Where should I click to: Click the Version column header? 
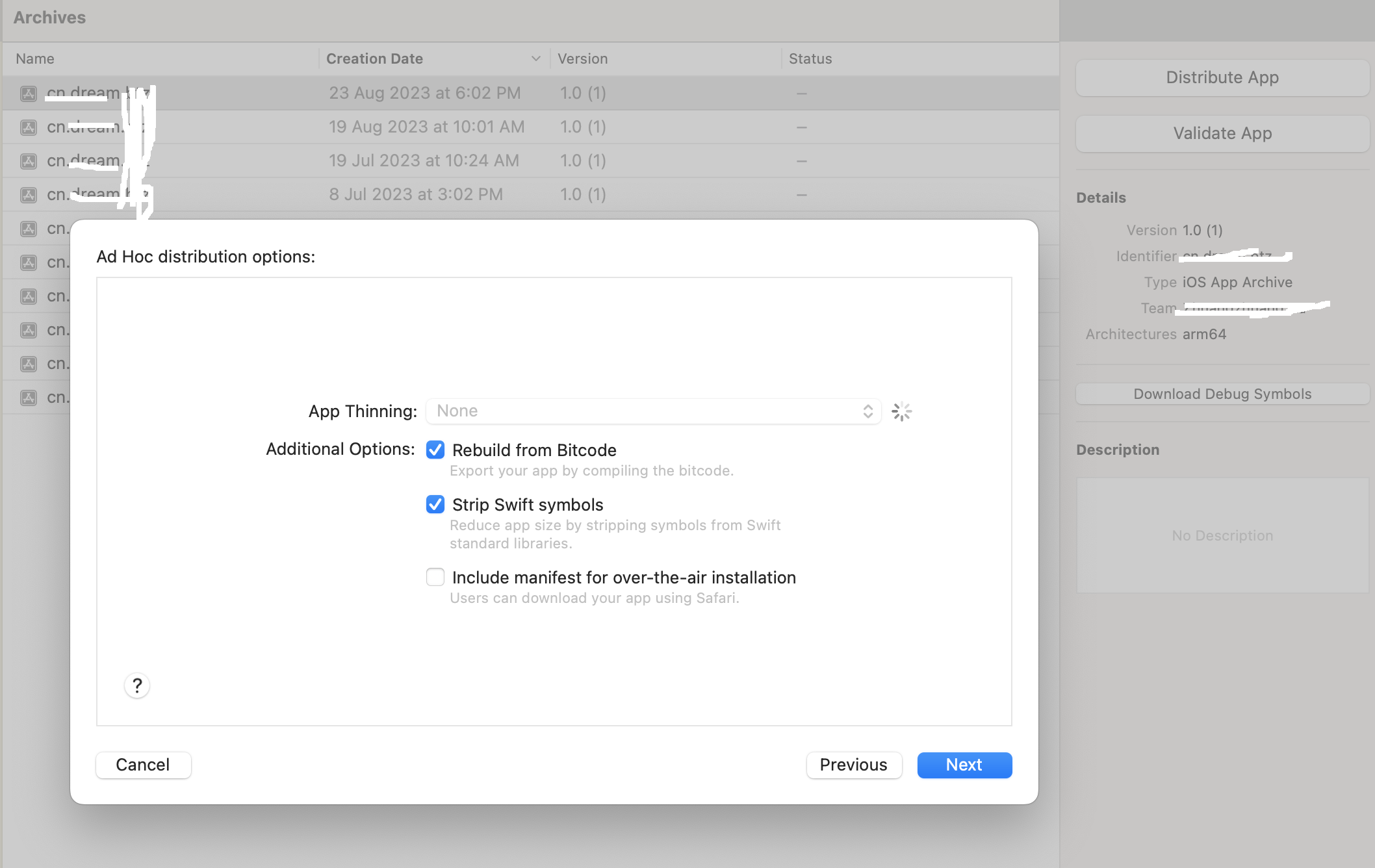pyautogui.click(x=583, y=58)
